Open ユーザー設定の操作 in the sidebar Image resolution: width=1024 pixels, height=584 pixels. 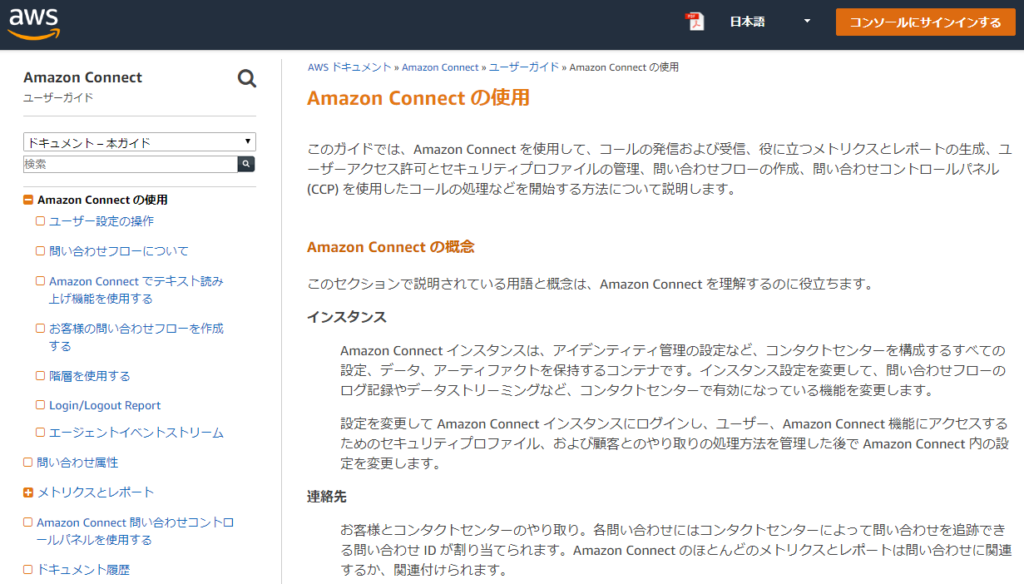(x=101, y=221)
